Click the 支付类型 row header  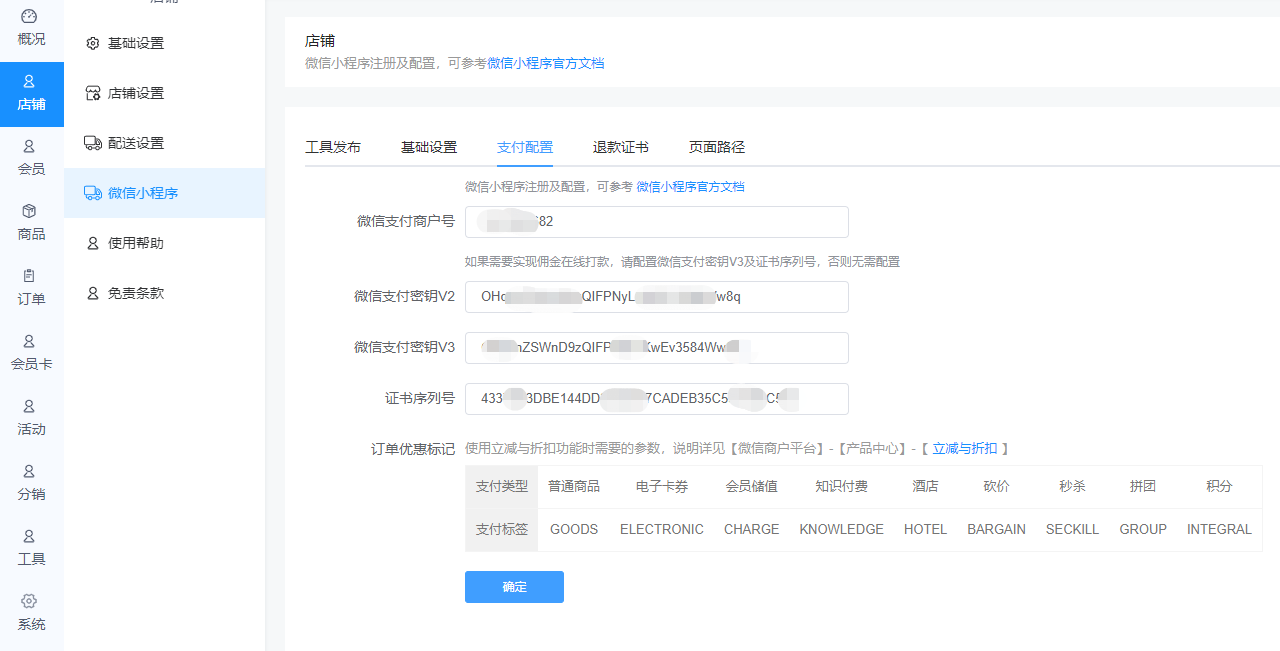click(x=501, y=487)
